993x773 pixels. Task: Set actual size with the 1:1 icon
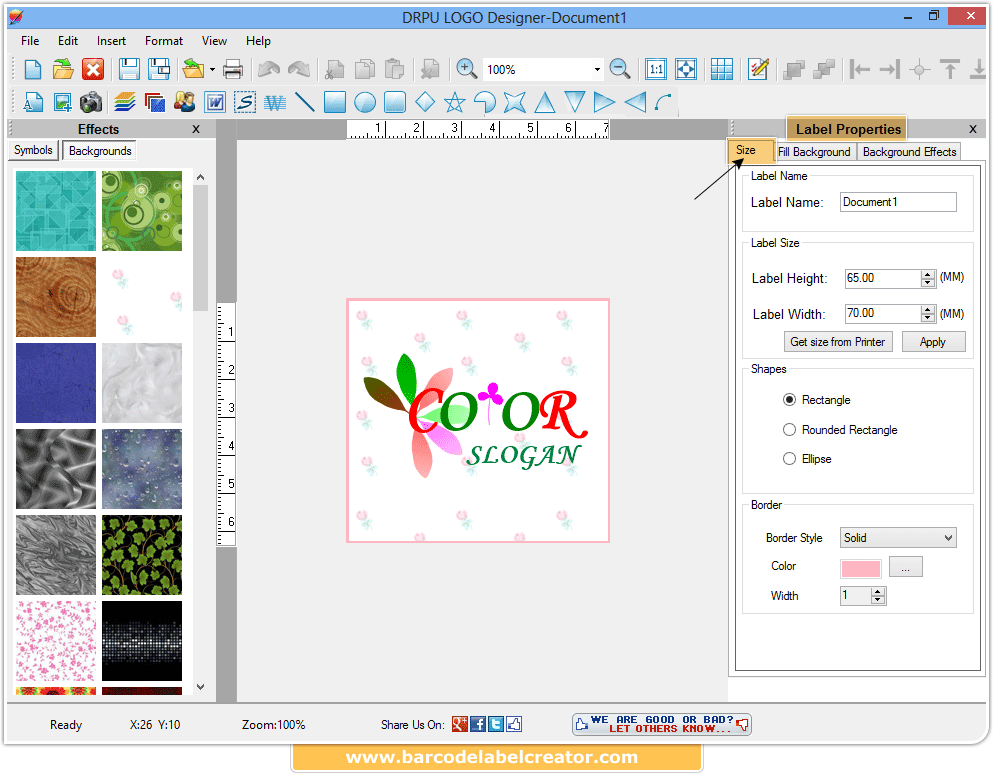click(655, 69)
